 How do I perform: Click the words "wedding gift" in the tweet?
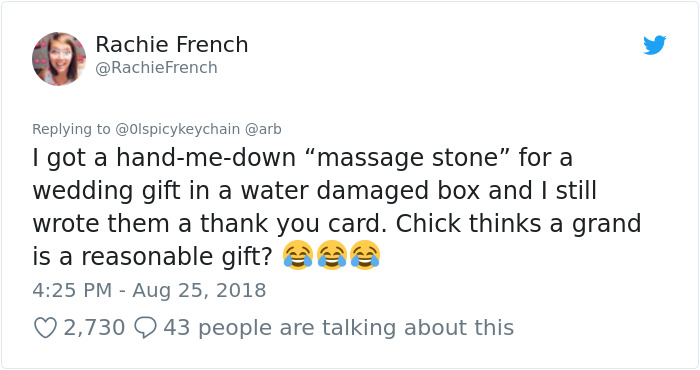[x=107, y=191]
